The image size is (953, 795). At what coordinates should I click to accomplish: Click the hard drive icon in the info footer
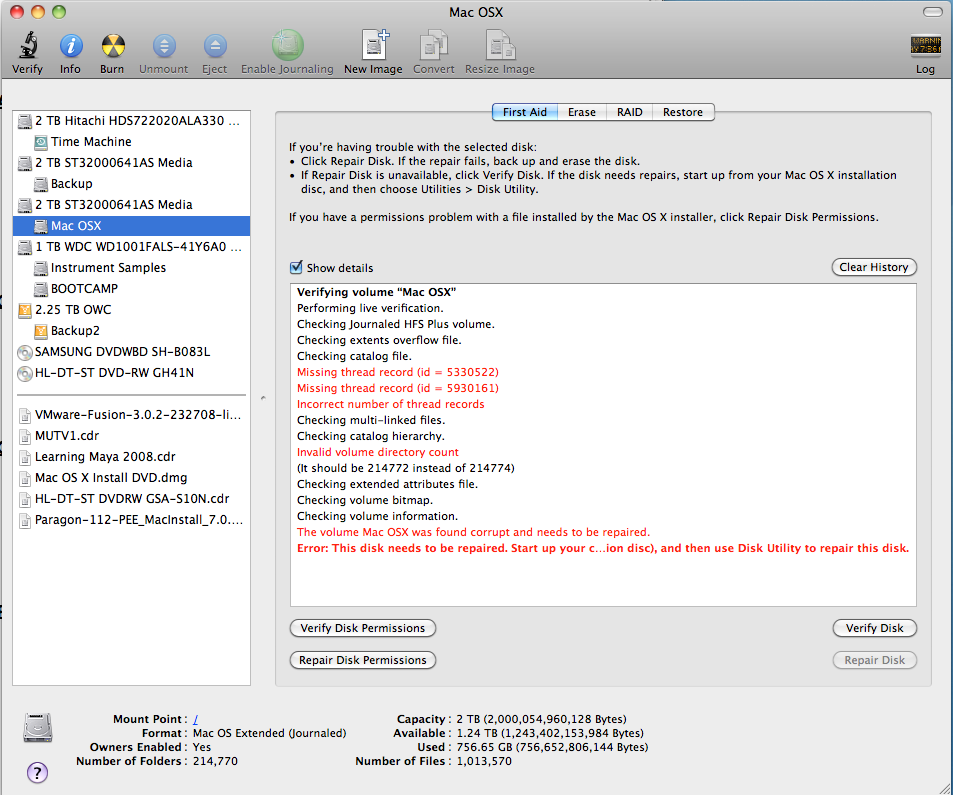38,728
